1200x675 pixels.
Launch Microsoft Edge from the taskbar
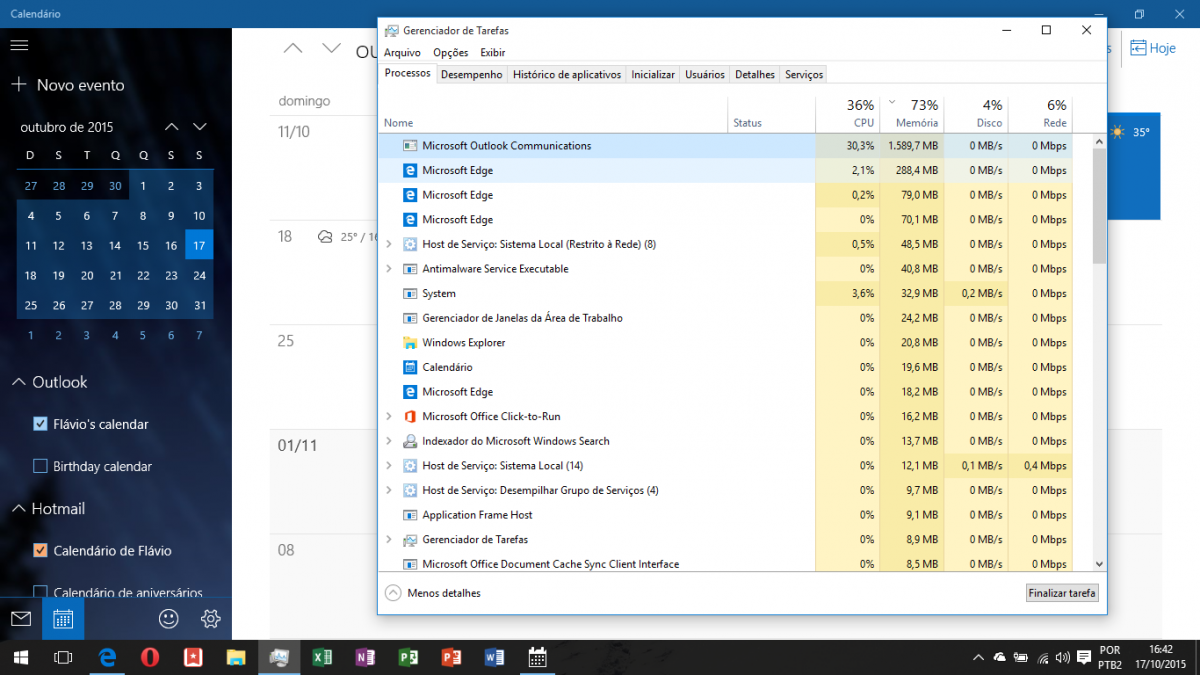[x=108, y=657]
